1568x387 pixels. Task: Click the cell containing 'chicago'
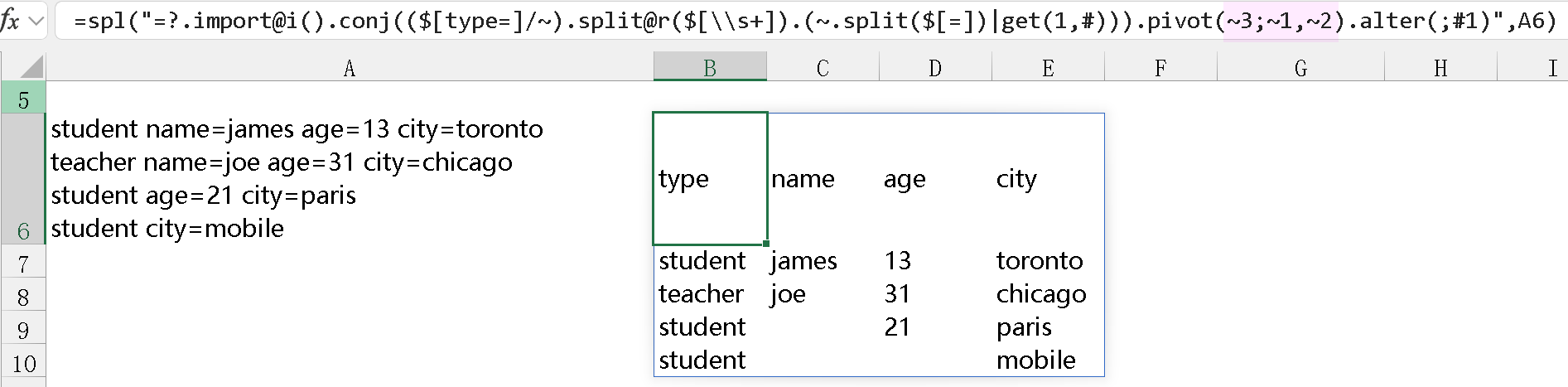click(1047, 294)
